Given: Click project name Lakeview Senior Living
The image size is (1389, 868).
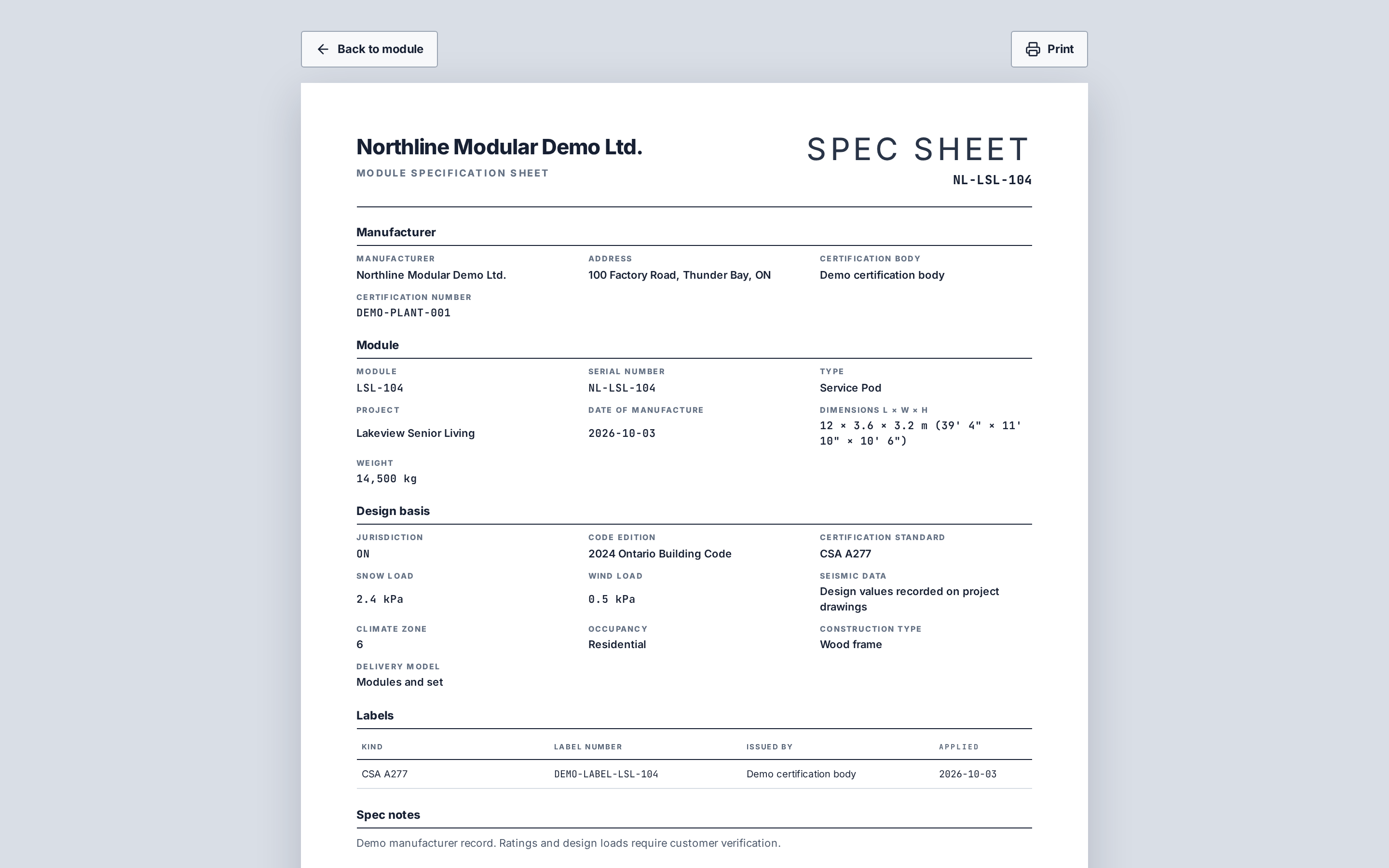Looking at the screenshot, I should click(x=416, y=434).
